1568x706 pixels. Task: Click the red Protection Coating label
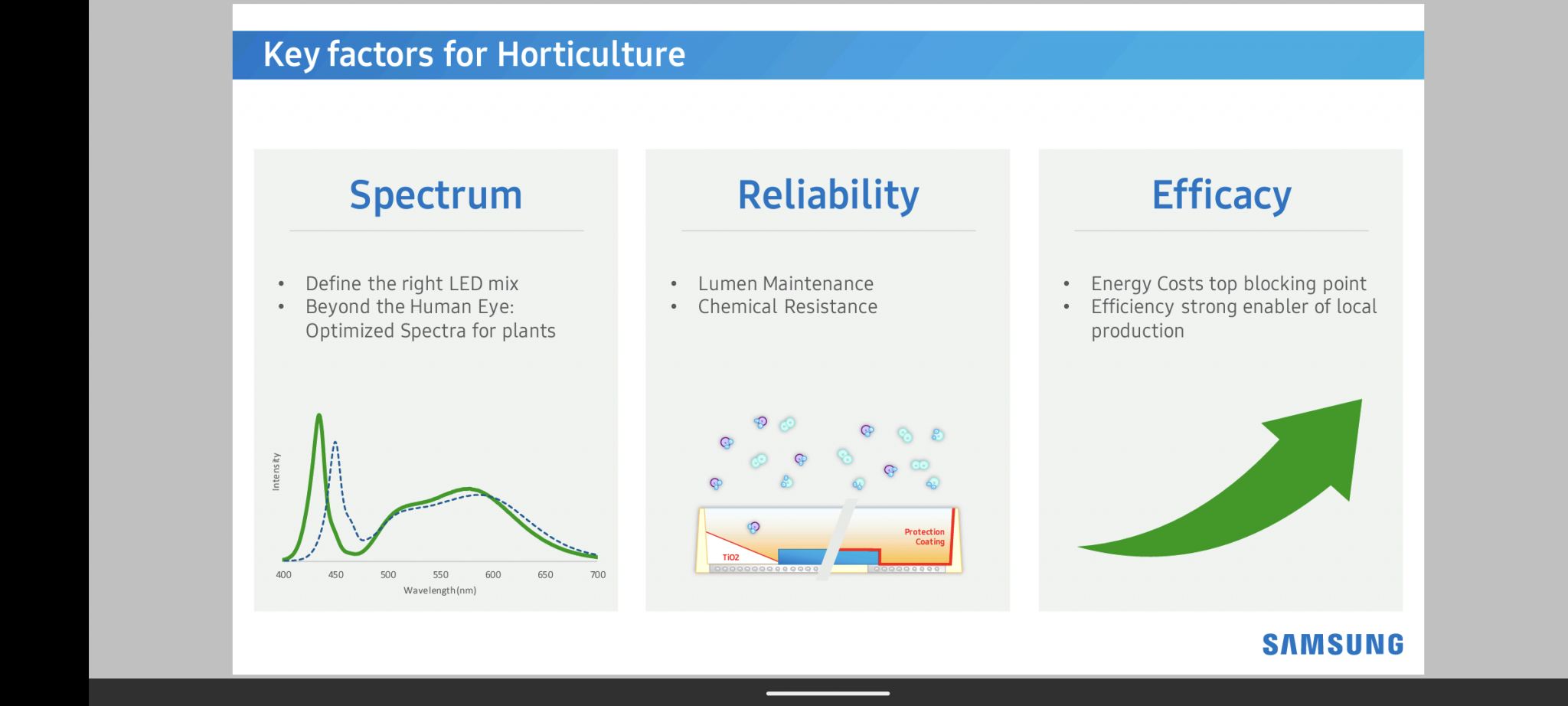[924, 537]
